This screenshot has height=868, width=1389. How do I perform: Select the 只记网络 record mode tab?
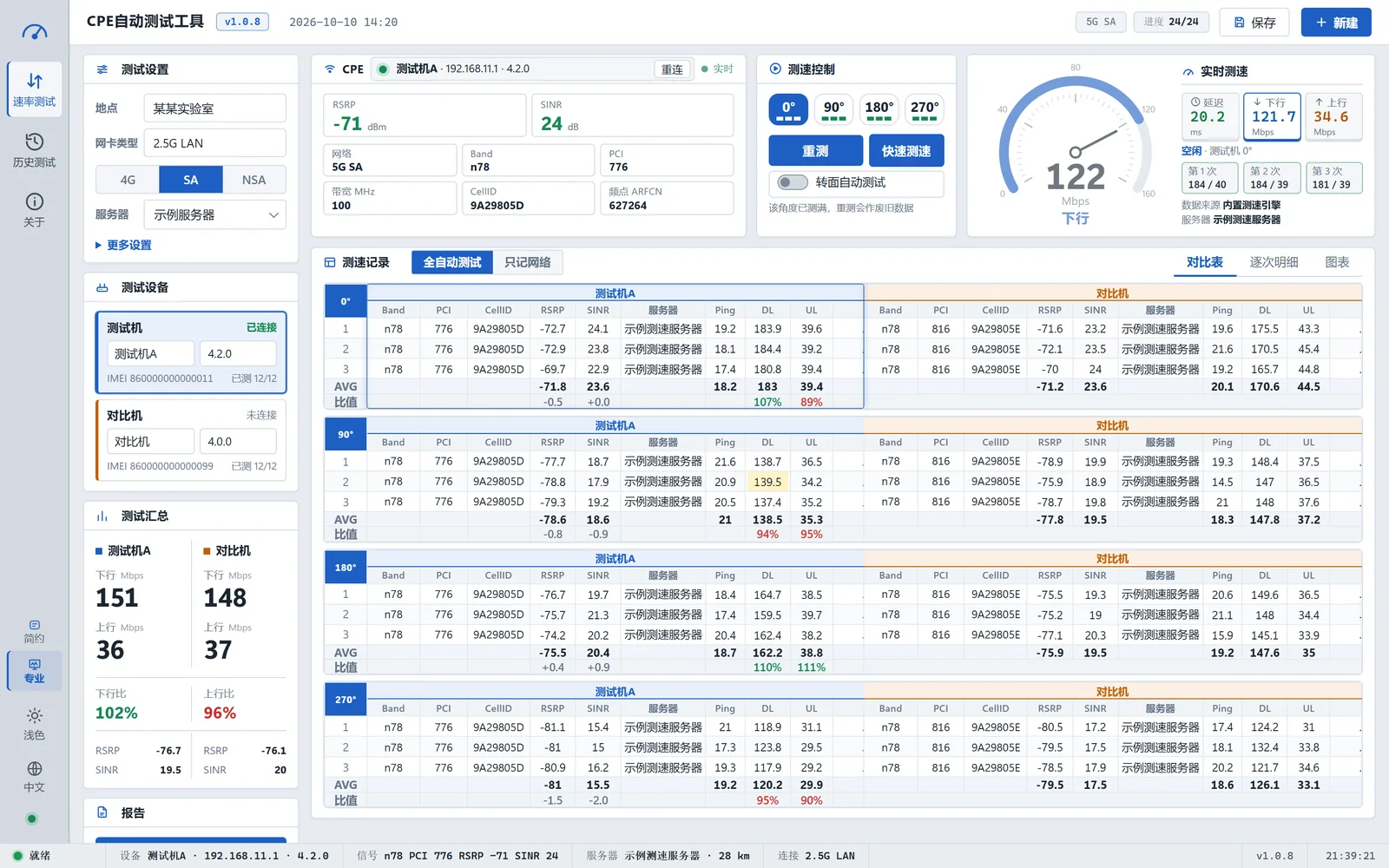528,262
